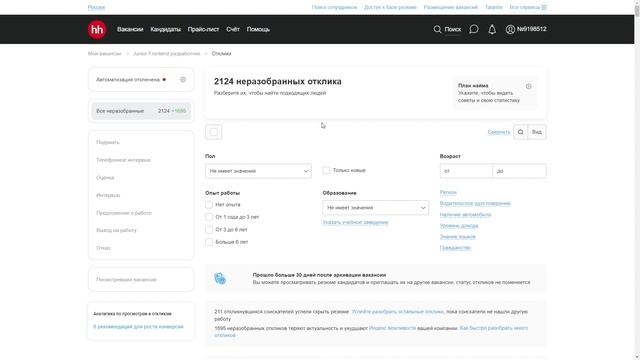Open the Прайс-лист menu item
The height and width of the screenshot is (360, 640).
[203, 29]
